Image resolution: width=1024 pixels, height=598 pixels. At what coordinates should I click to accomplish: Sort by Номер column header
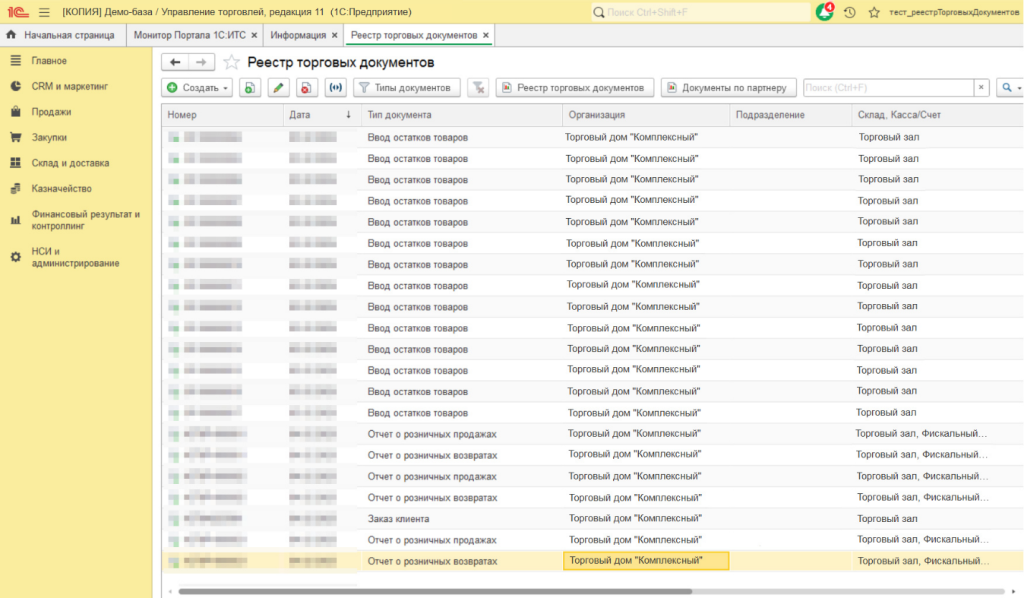point(222,115)
